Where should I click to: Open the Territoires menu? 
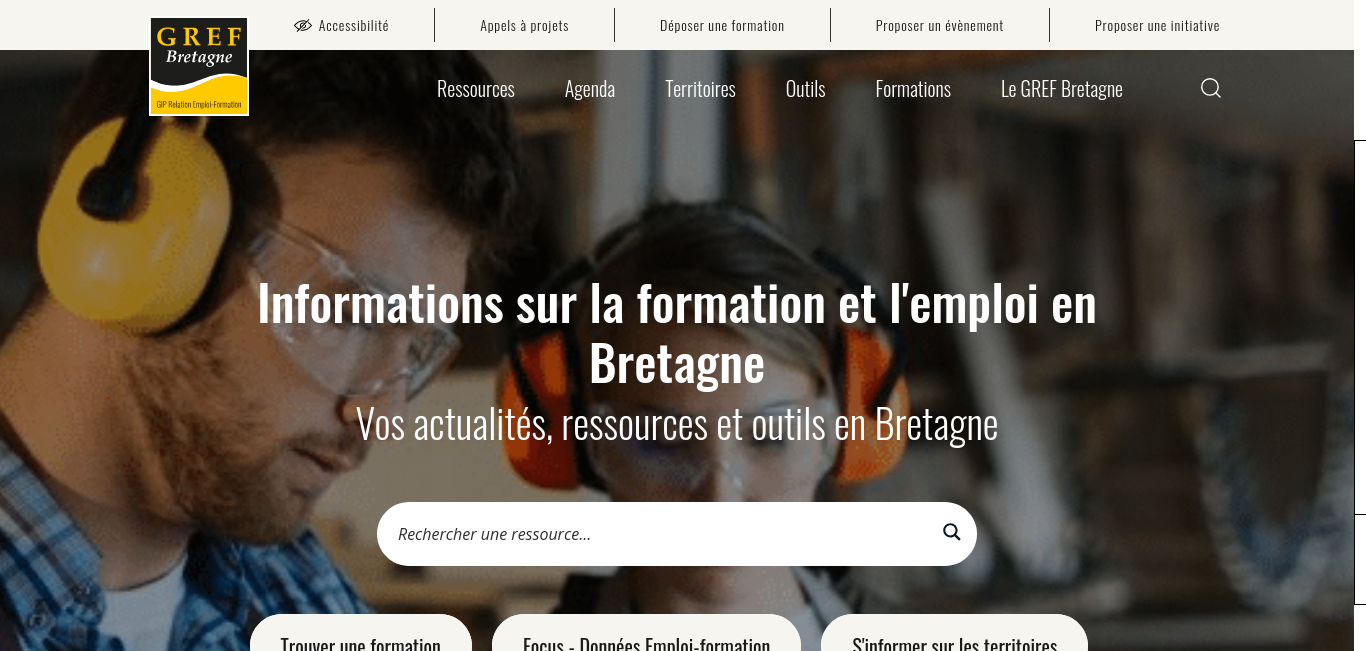[x=700, y=89]
